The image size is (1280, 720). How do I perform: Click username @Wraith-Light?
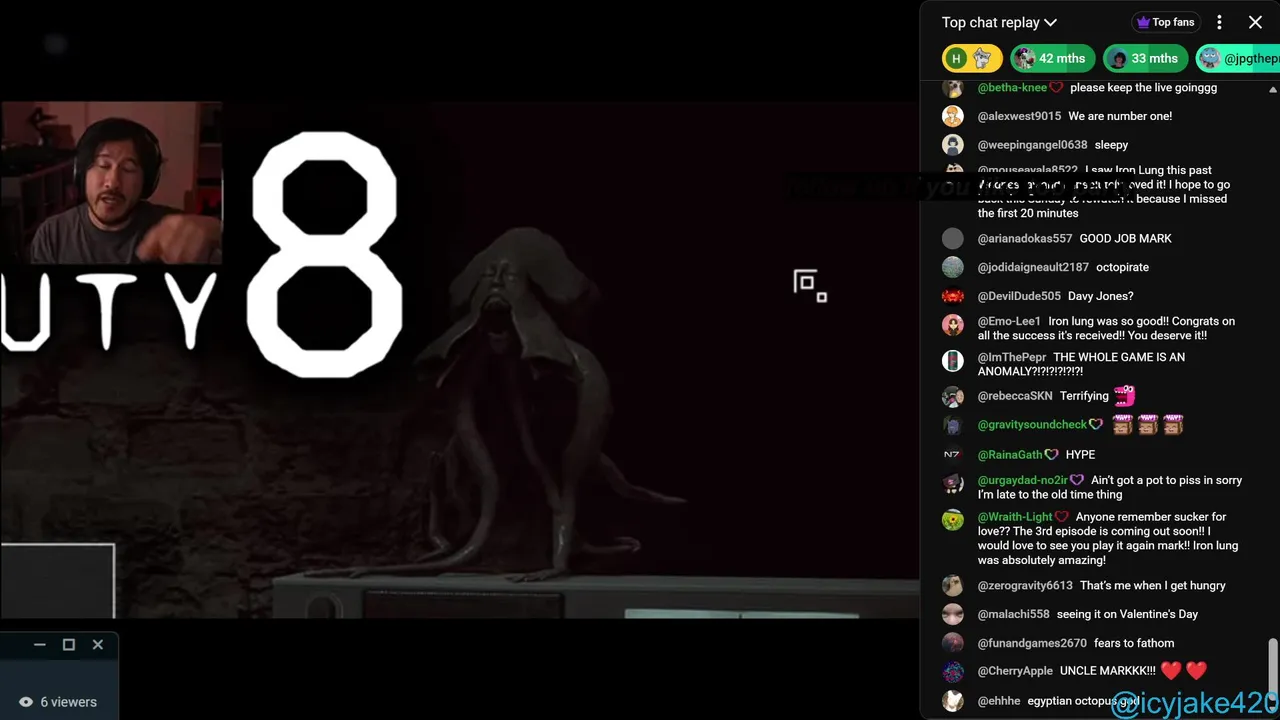1015,517
